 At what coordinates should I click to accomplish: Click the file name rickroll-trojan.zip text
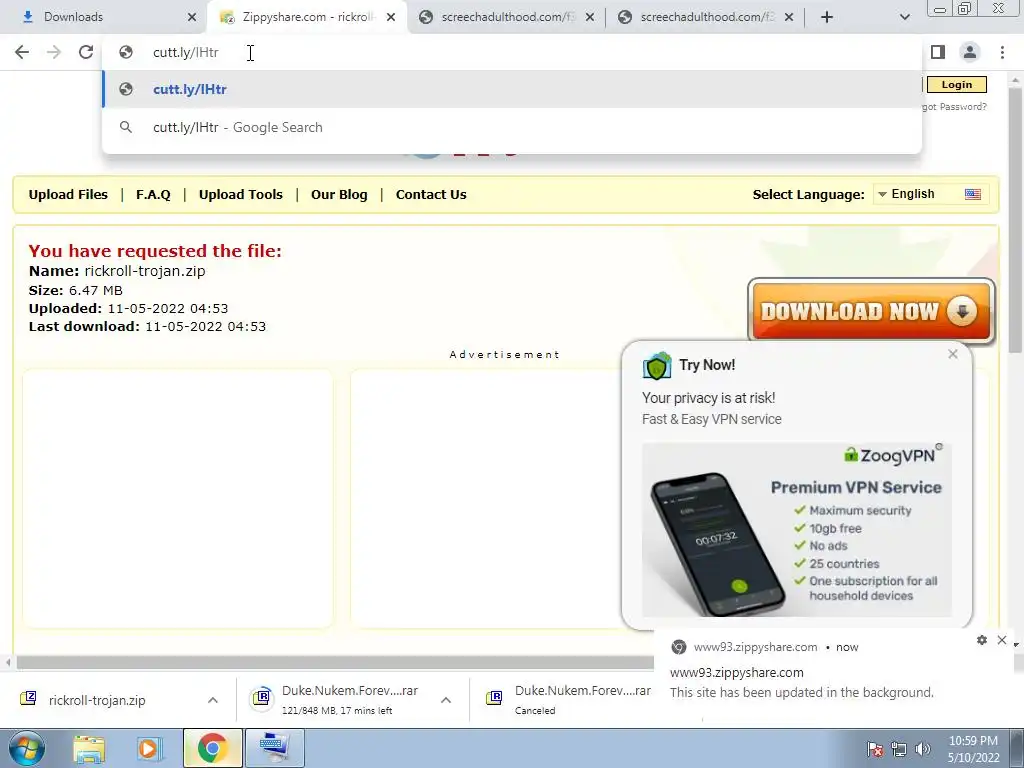click(145, 271)
